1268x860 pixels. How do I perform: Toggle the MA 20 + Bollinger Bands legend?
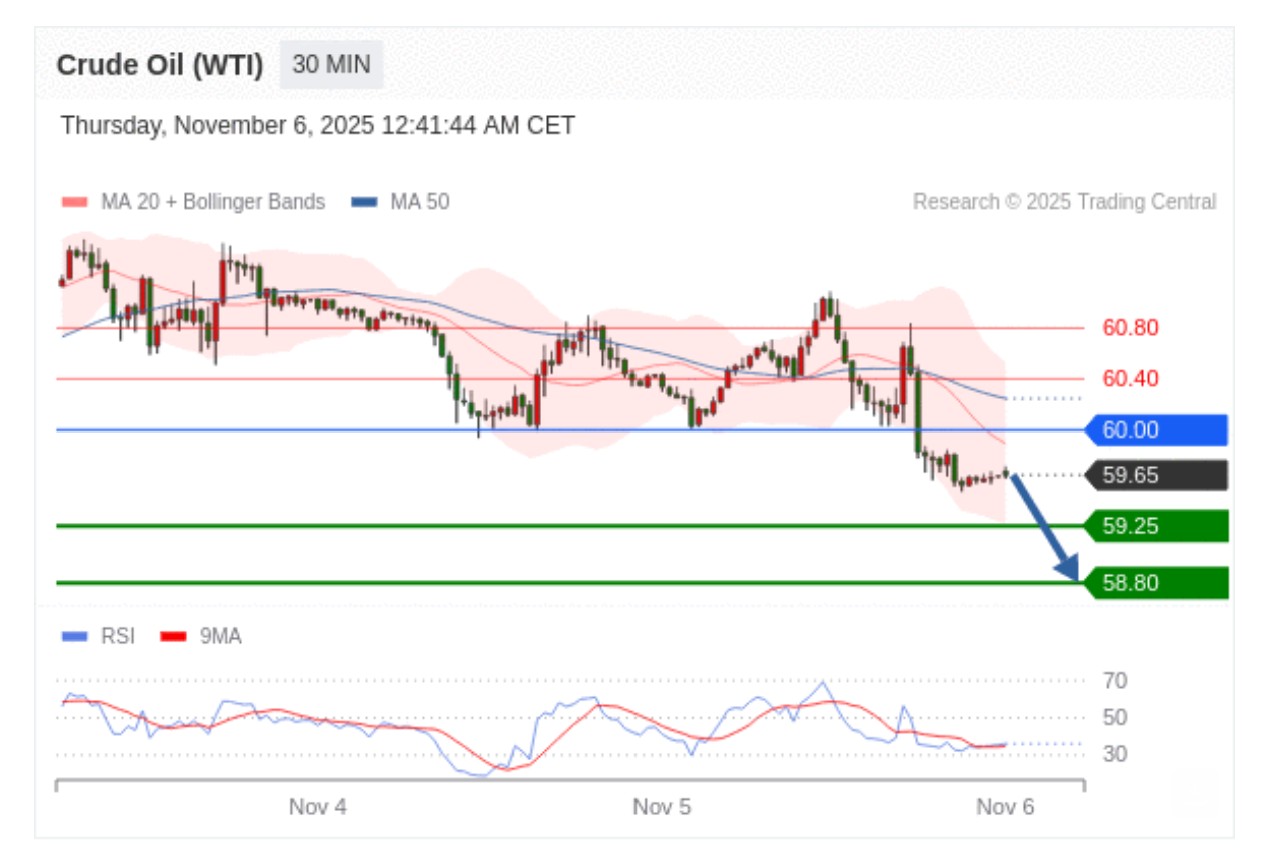(212, 202)
